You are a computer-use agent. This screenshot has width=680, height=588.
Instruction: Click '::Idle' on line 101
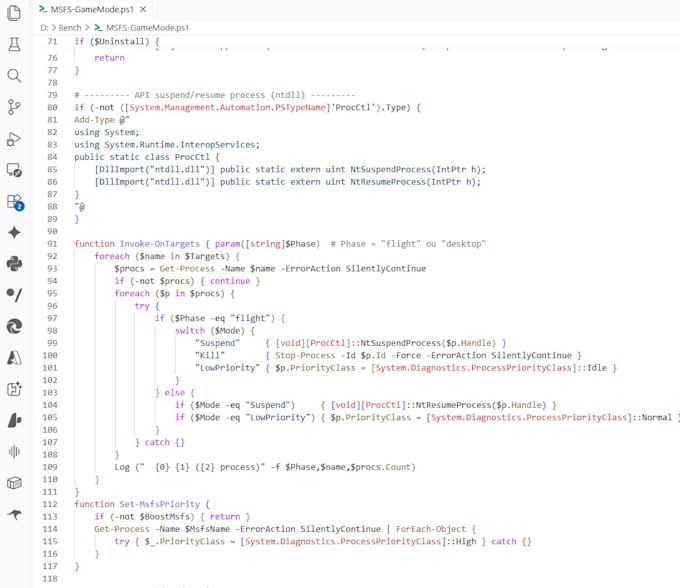click(592, 368)
